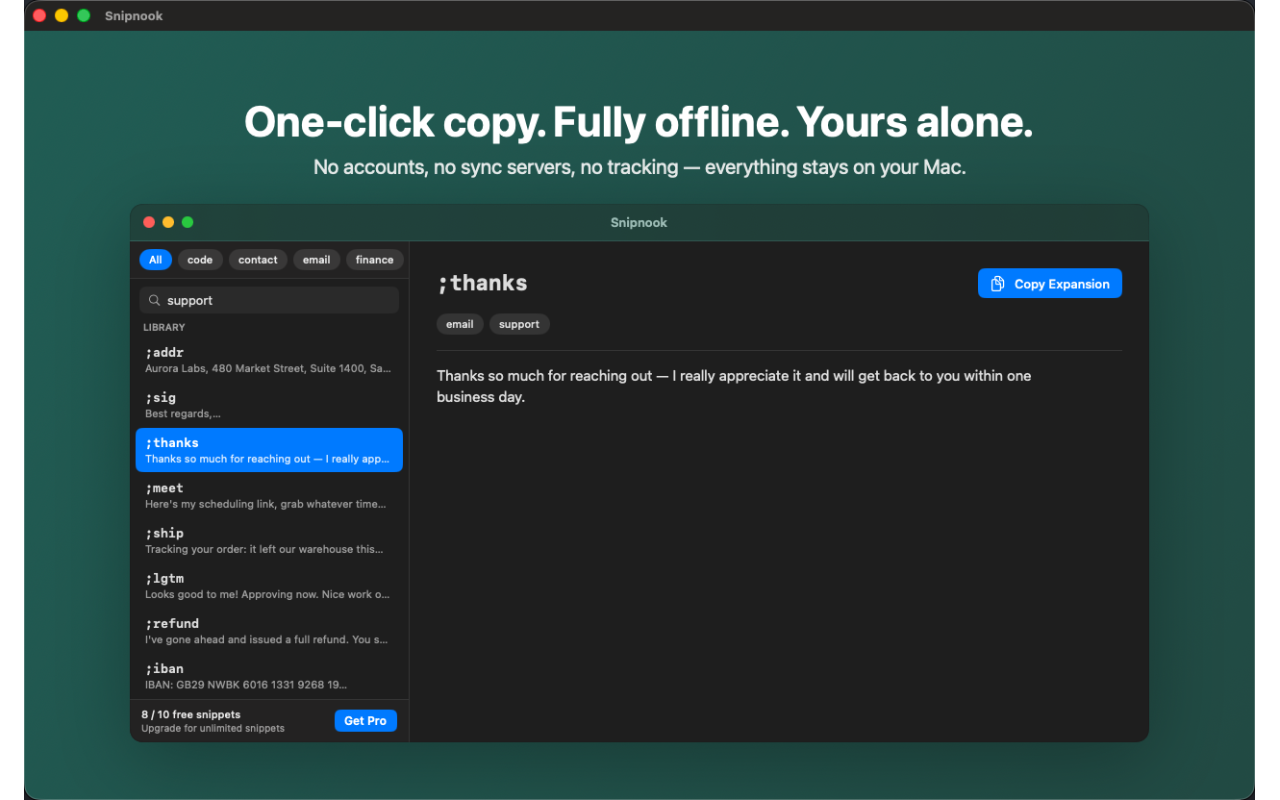Click the email tag under the ;thanks title

(x=460, y=324)
